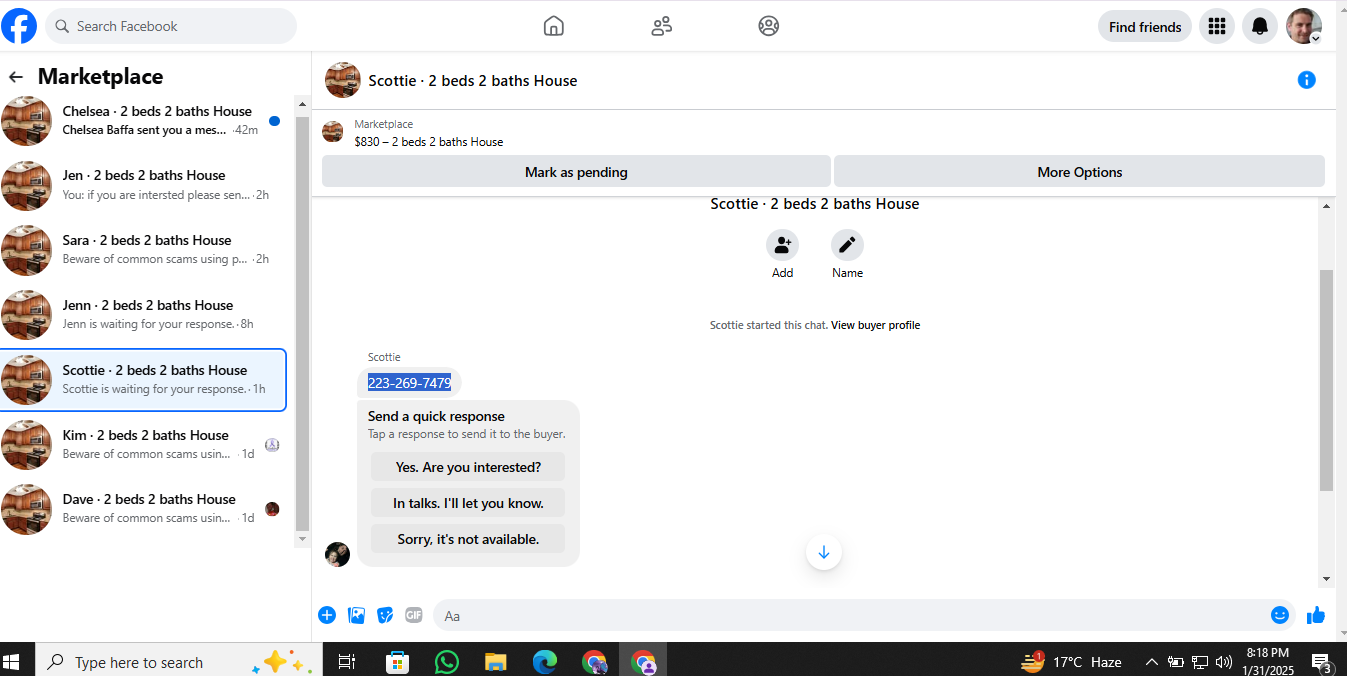The height and width of the screenshot is (676, 1347).
Task: Open conversation info icon
Action: tap(1306, 80)
